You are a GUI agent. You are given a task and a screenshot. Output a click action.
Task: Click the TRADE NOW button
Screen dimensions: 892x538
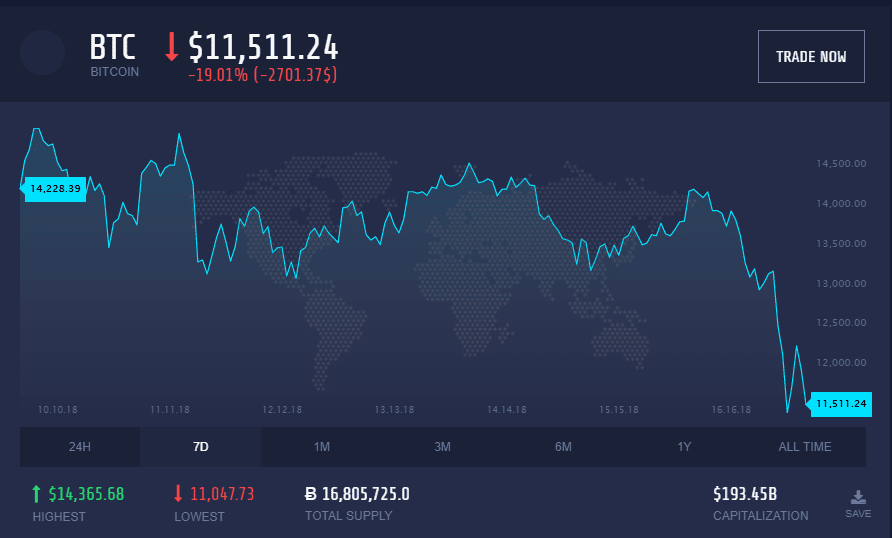[811, 56]
